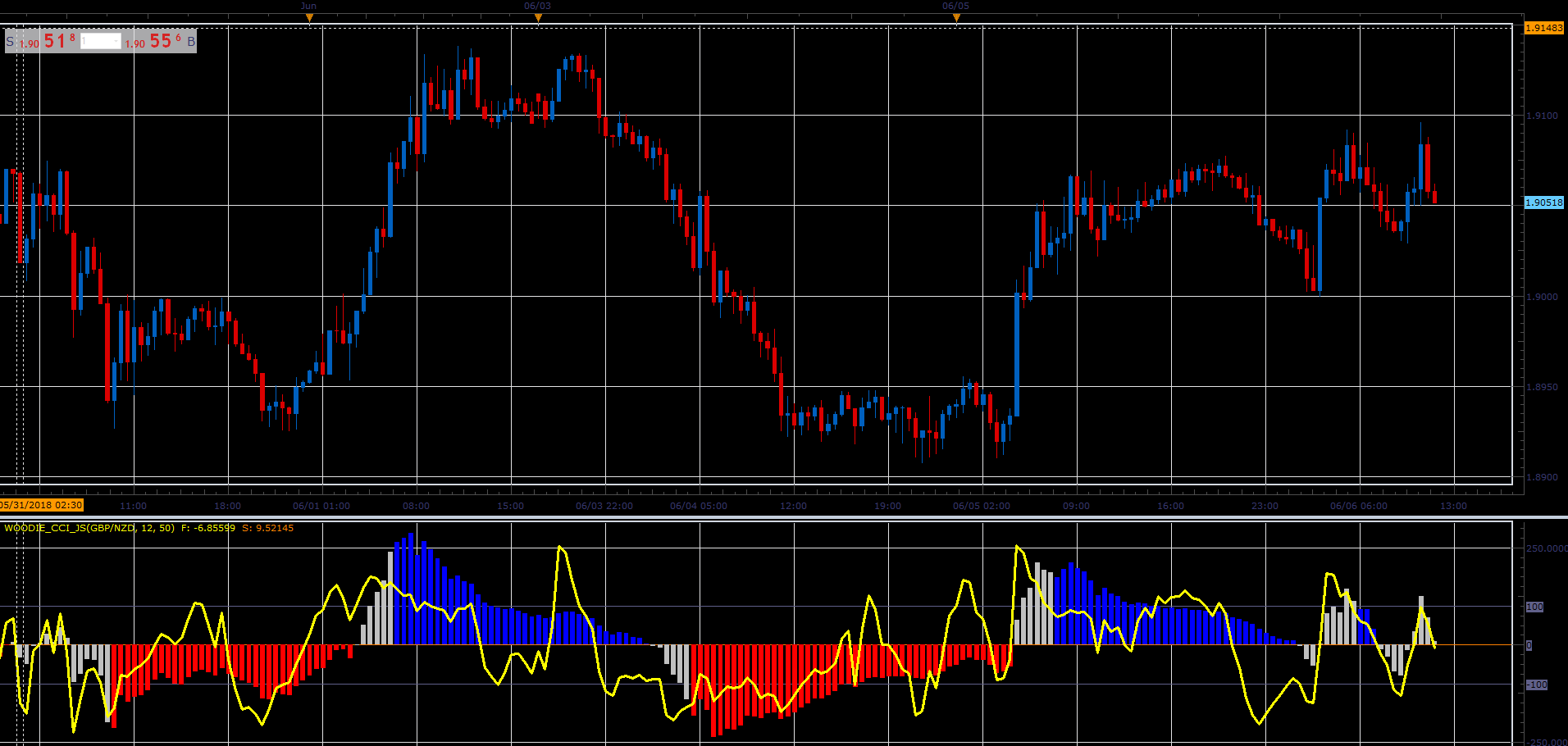Screen dimensions: 1568x746
Task: Click the 06/05 date marker triangle
Action: [x=956, y=18]
